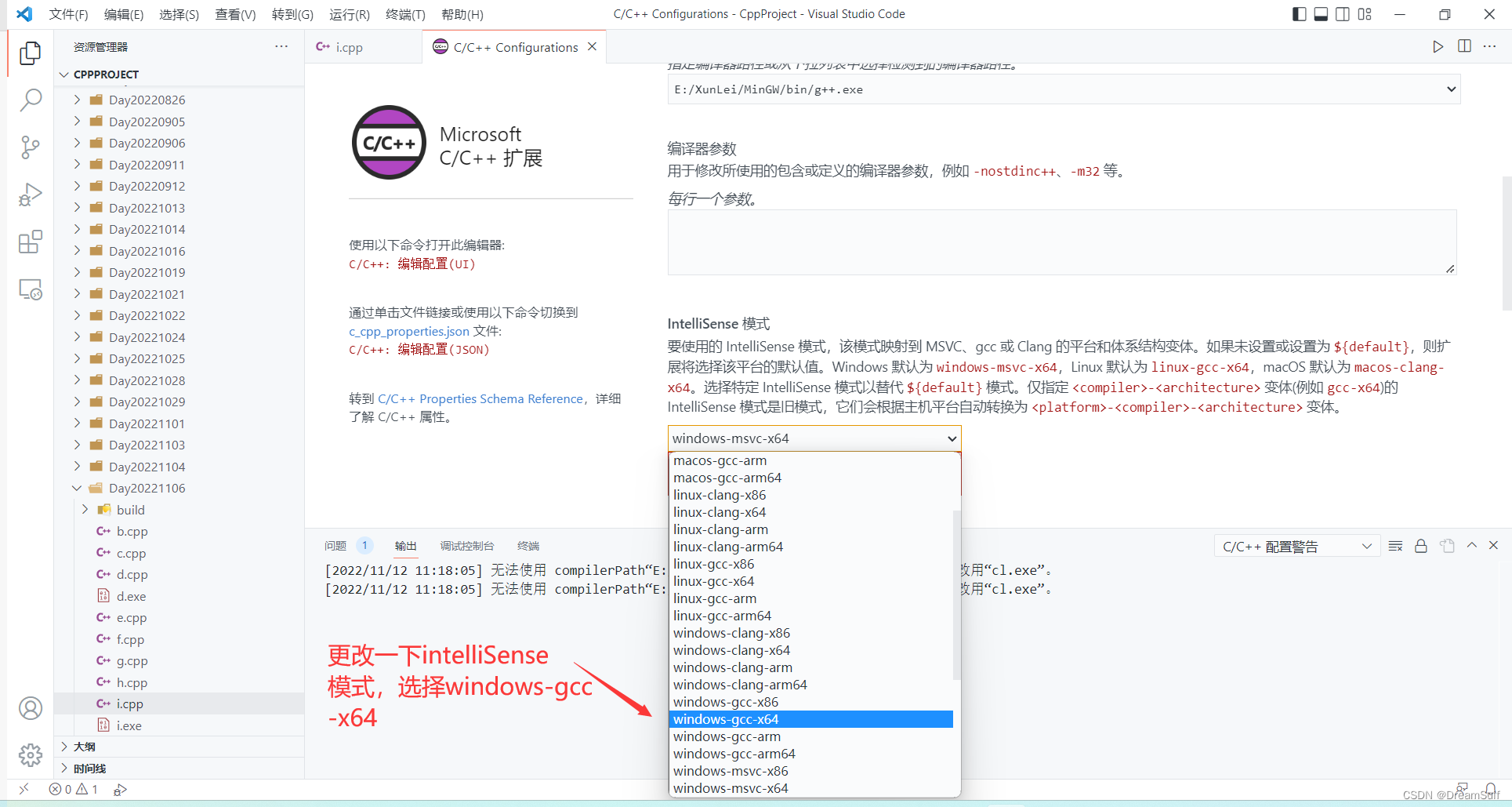
Task: Close the bottom panel
Action: point(1493,545)
